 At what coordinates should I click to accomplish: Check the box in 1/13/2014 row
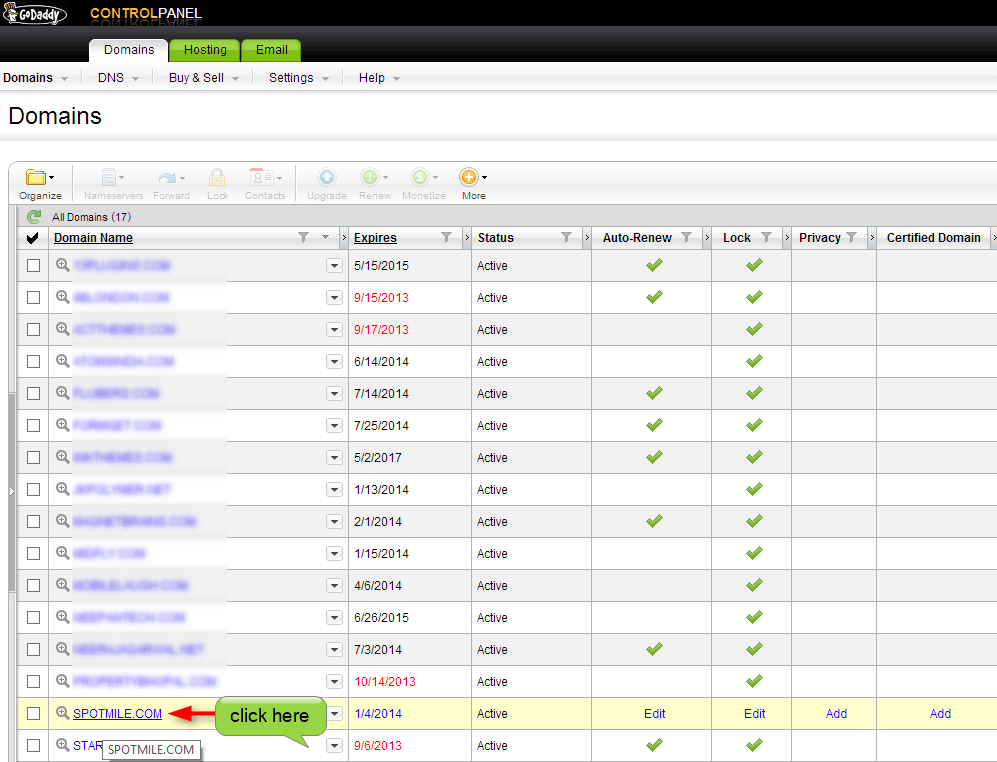point(34,490)
